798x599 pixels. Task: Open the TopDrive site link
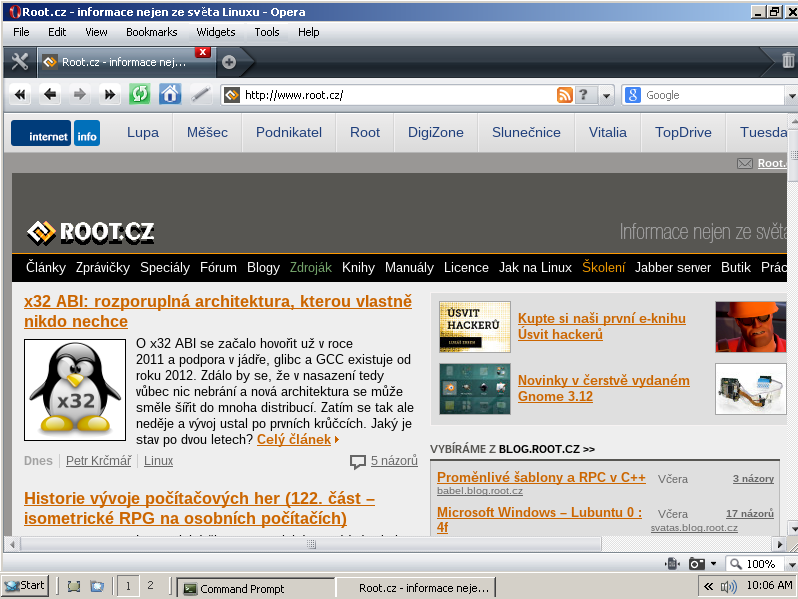coord(683,132)
